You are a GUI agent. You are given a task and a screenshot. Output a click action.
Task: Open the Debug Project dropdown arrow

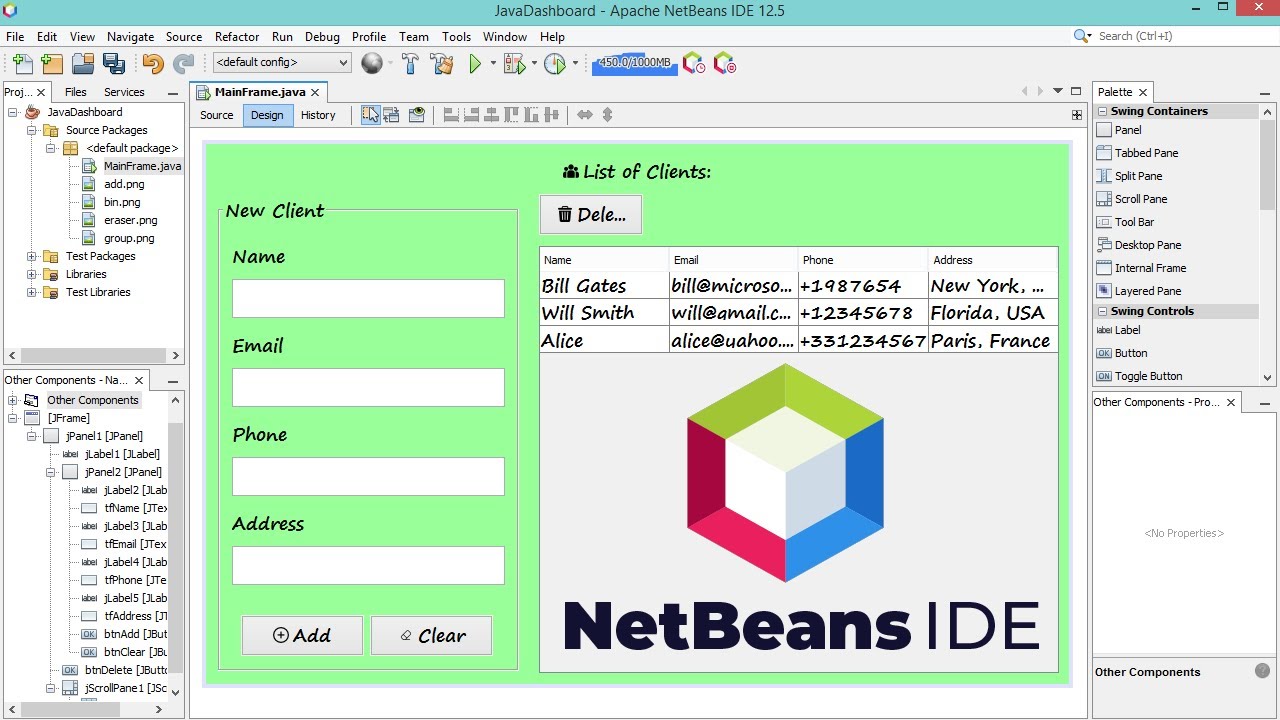534,63
